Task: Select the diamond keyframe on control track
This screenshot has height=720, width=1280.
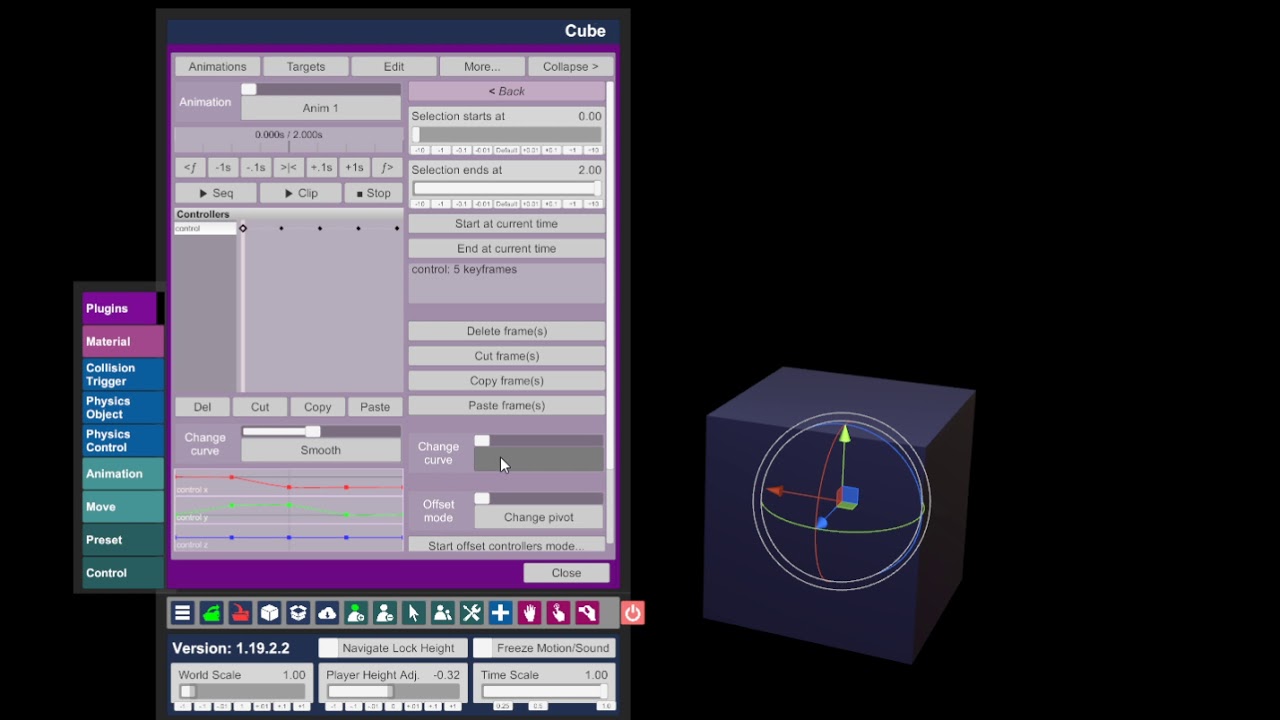Action: tap(243, 229)
